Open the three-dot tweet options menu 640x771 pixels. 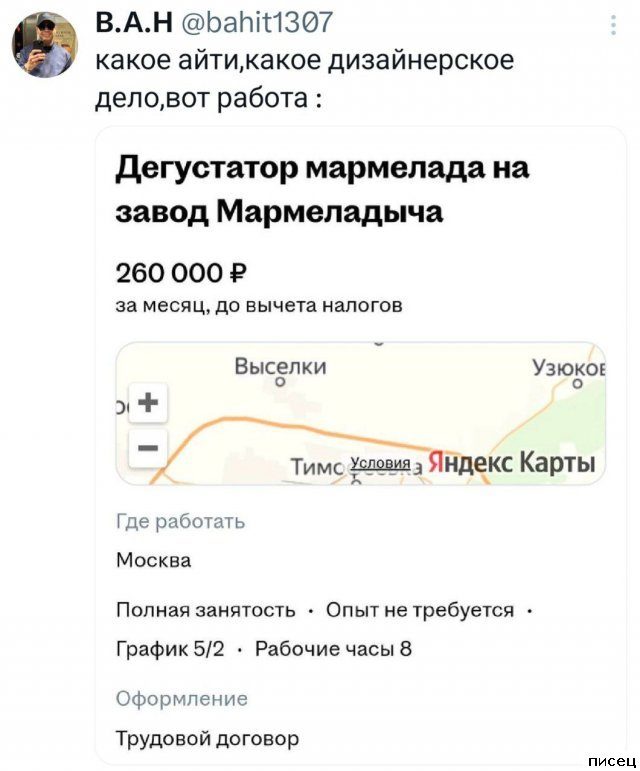612,27
